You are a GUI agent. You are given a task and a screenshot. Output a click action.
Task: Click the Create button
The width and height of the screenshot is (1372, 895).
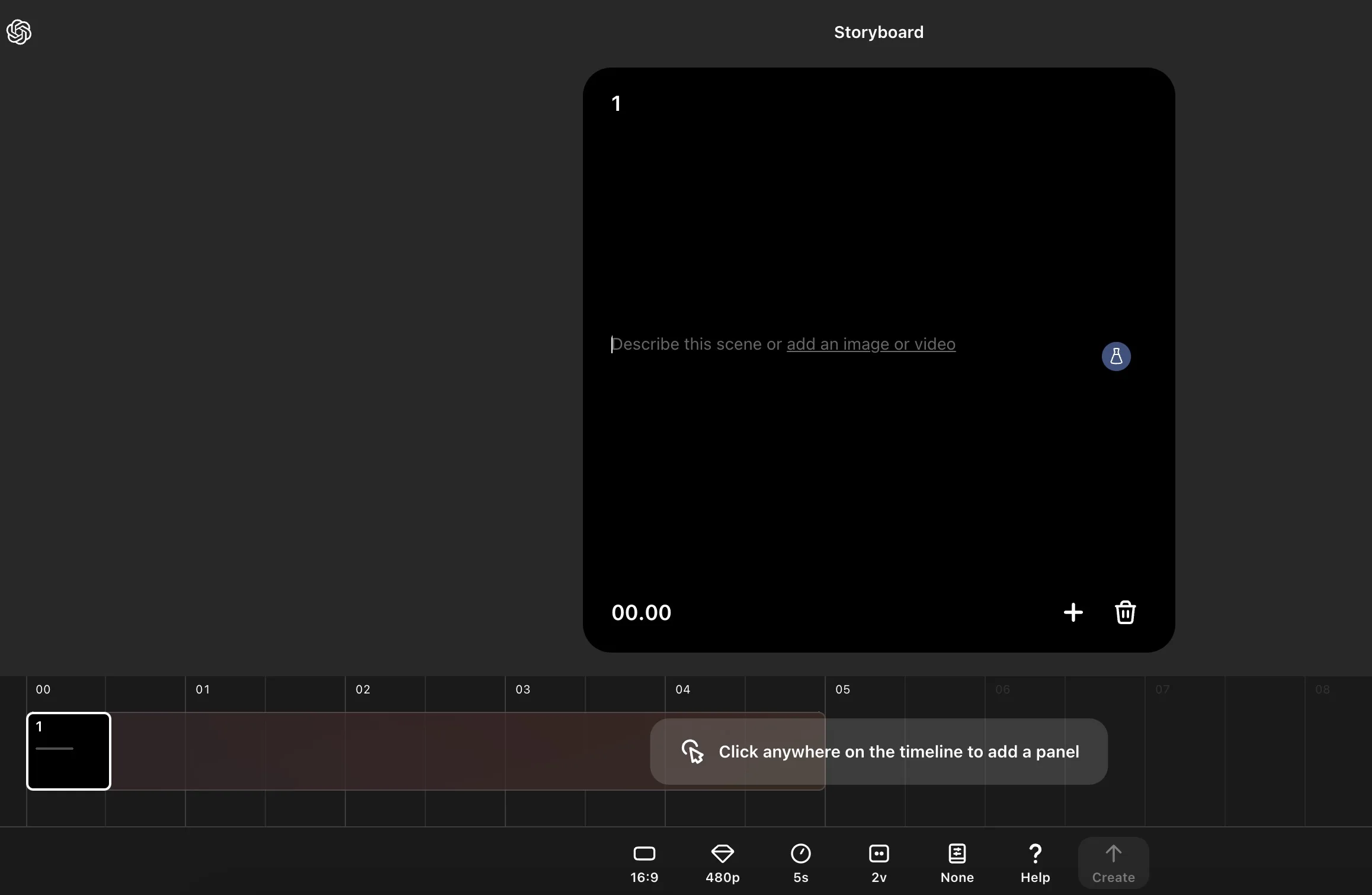pyautogui.click(x=1113, y=862)
